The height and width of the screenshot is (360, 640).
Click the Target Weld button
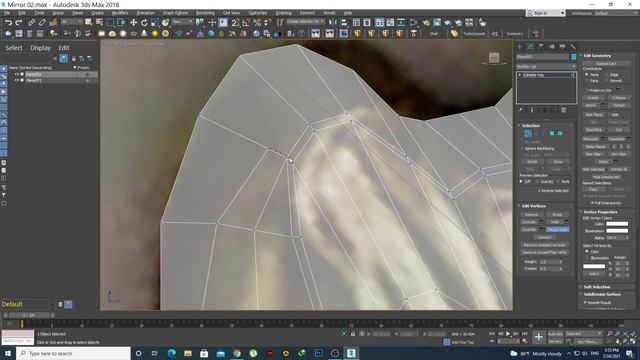tap(557, 229)
